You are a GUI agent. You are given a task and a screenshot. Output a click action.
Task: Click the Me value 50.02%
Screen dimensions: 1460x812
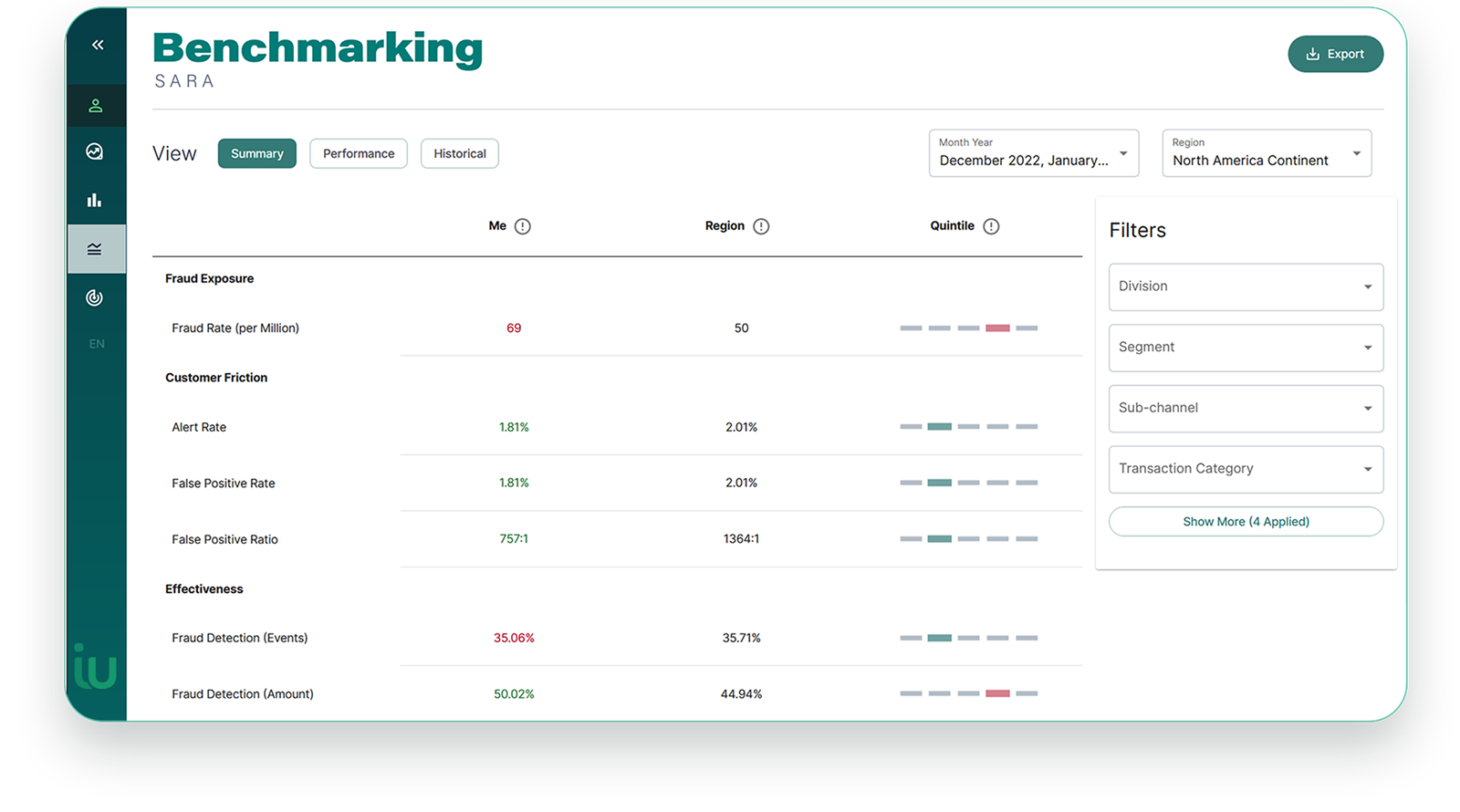tap(514, 694)
